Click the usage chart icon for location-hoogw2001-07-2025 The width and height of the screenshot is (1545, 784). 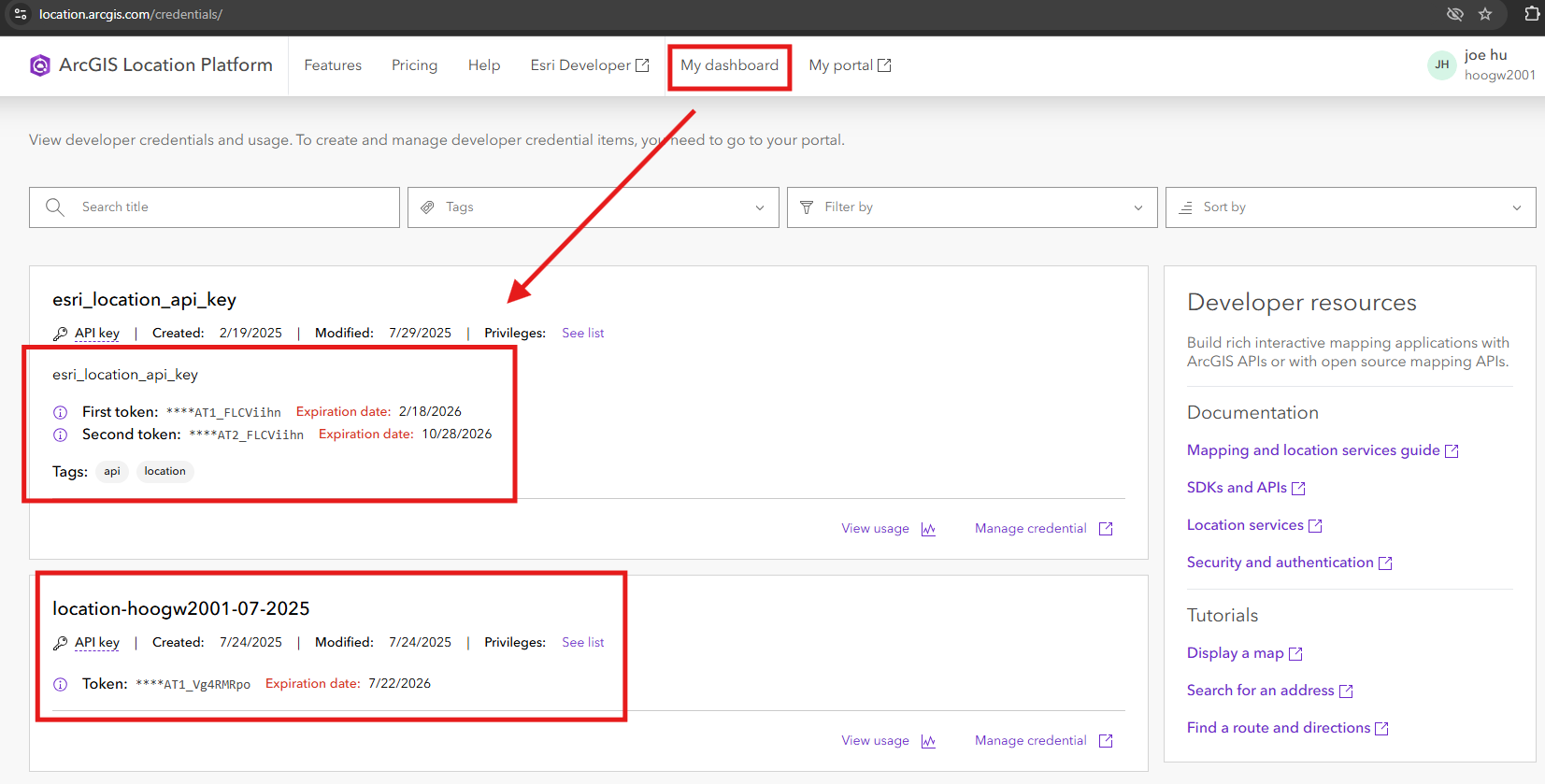(928, 741)
